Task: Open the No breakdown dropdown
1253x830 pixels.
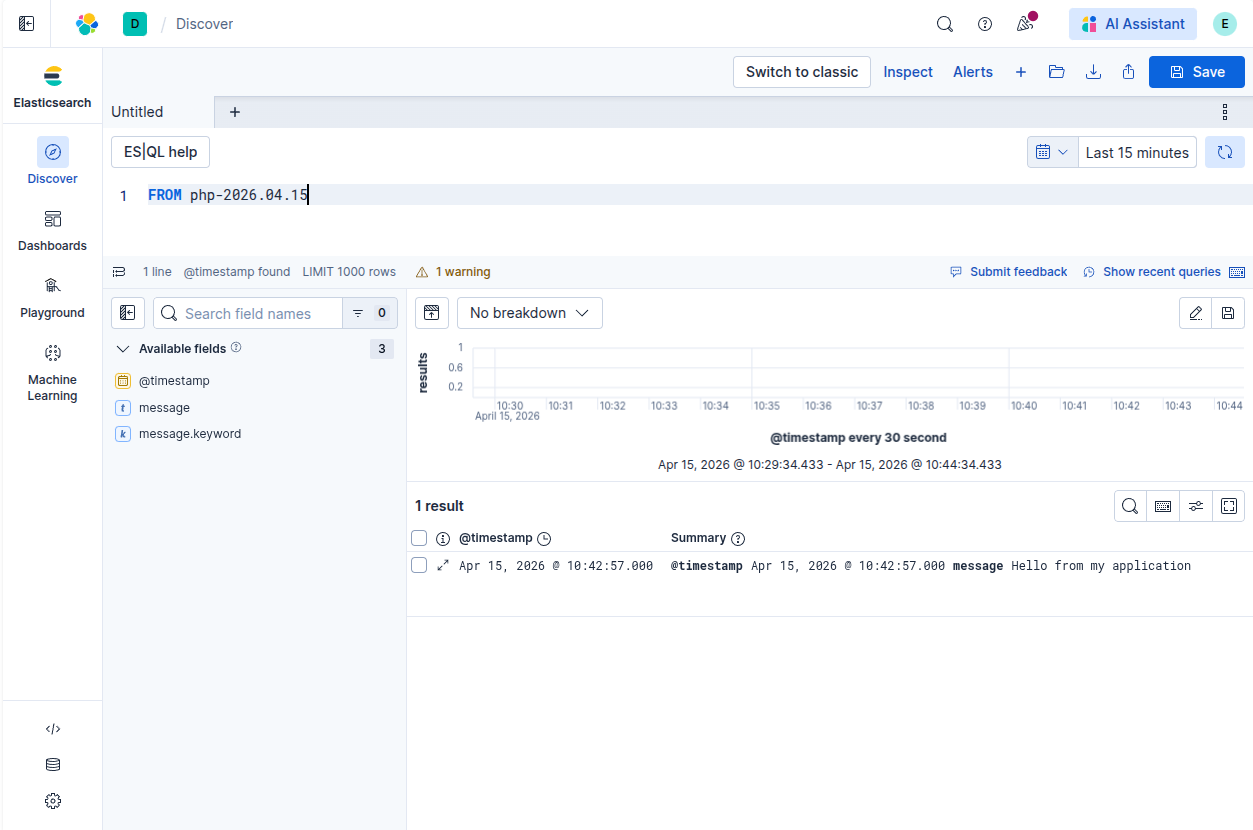Action: (529, 313)
